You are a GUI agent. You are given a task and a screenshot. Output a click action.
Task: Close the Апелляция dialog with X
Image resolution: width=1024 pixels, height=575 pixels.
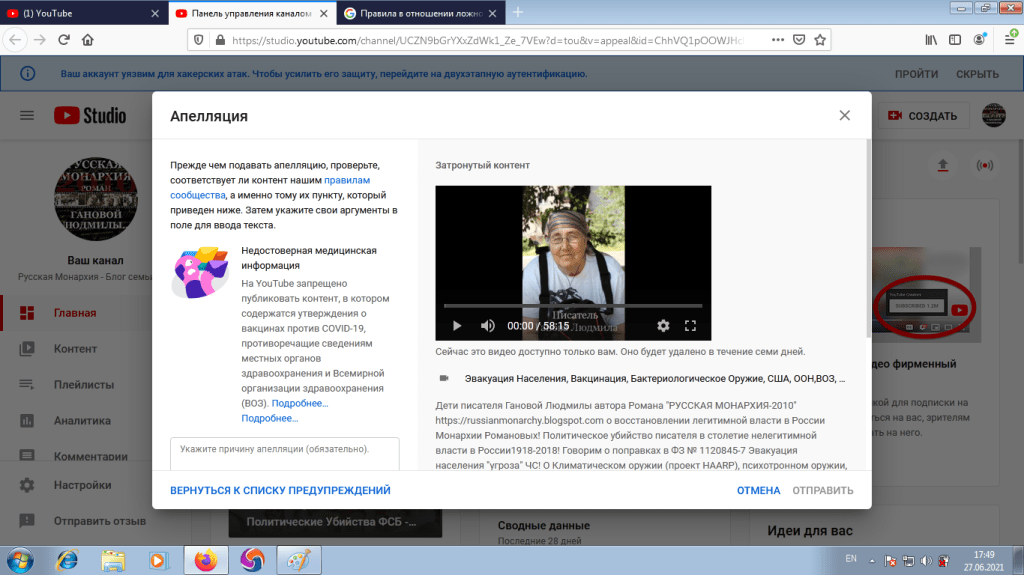pos(845,115)
